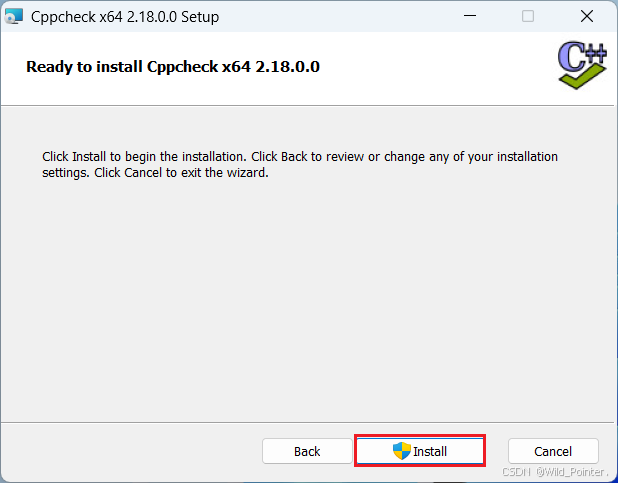Click the Install button with shield

coord(420,451)
